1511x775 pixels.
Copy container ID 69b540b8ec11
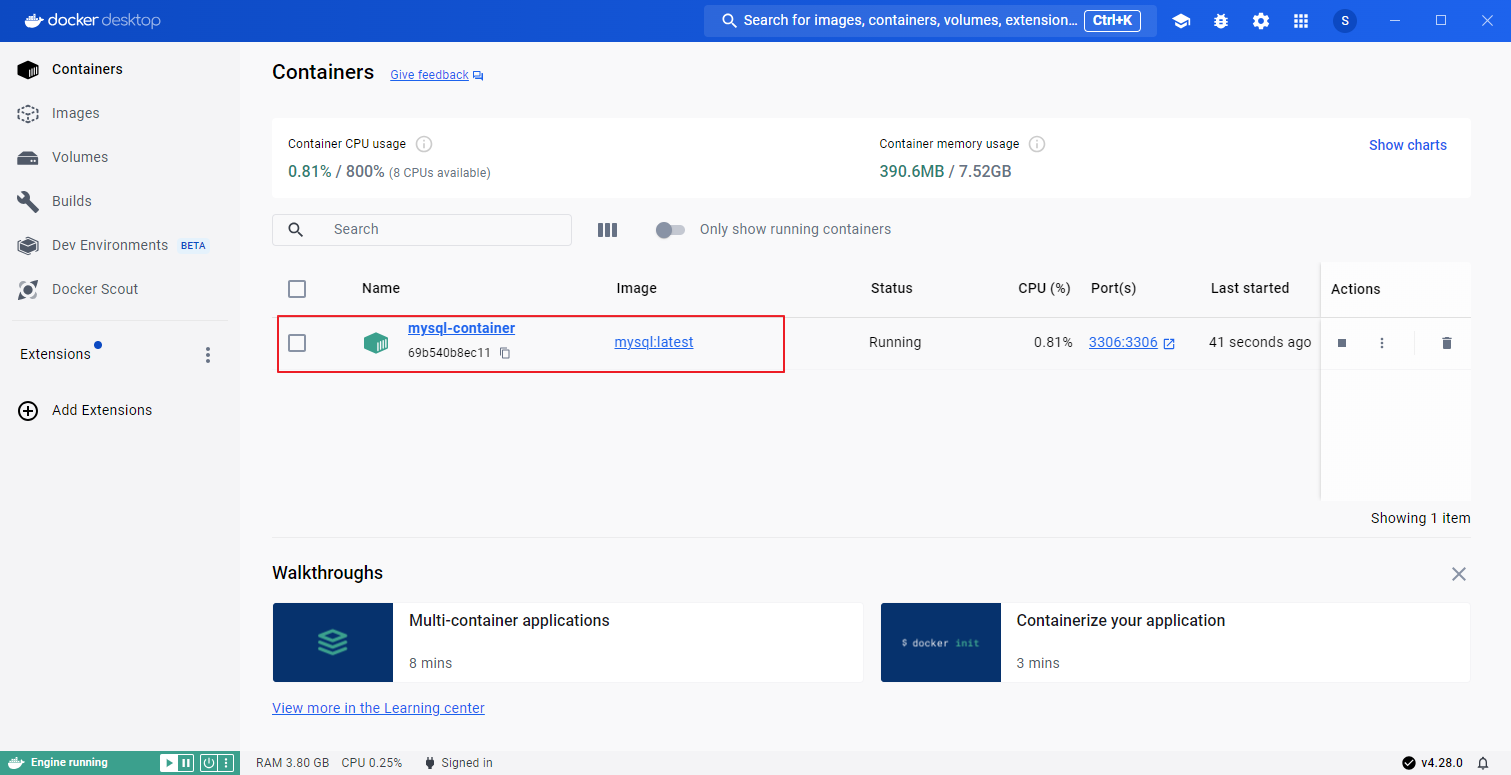[505, 353]
